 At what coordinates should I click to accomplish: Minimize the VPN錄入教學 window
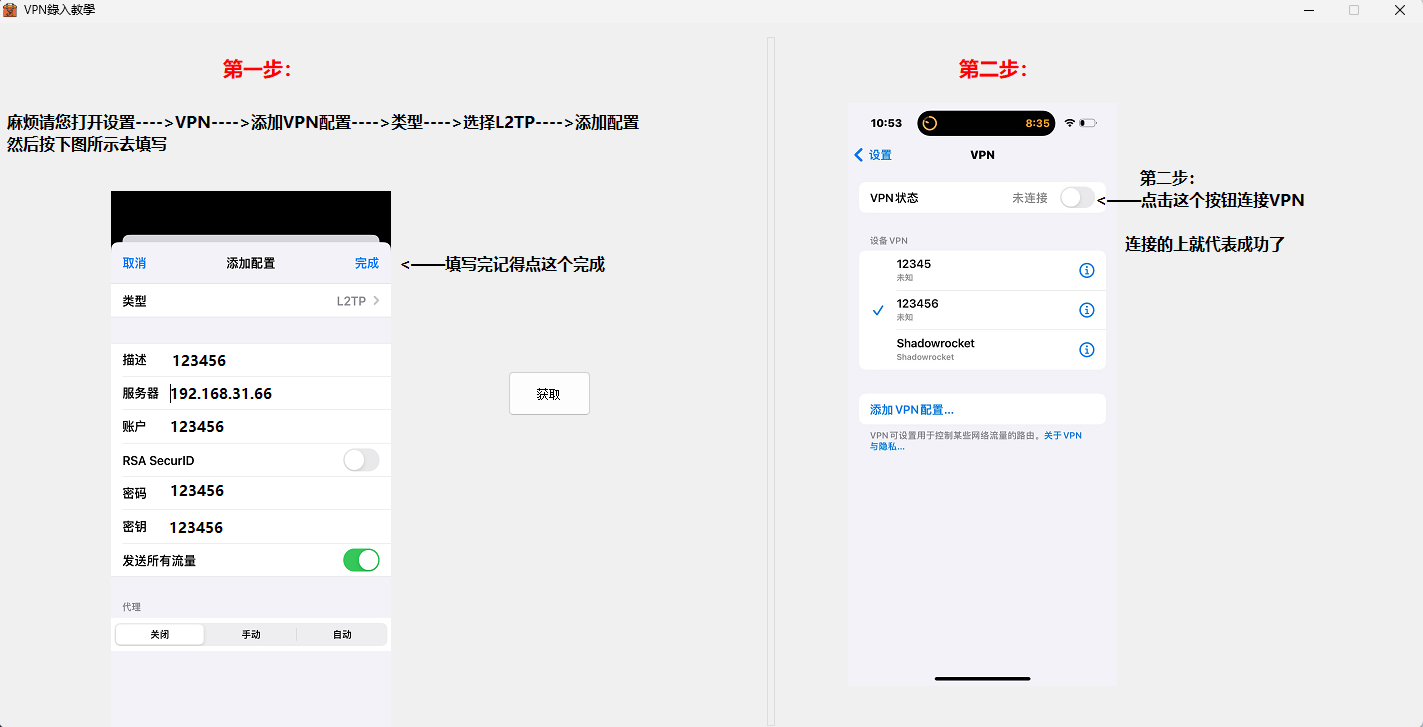(1309, 10)
